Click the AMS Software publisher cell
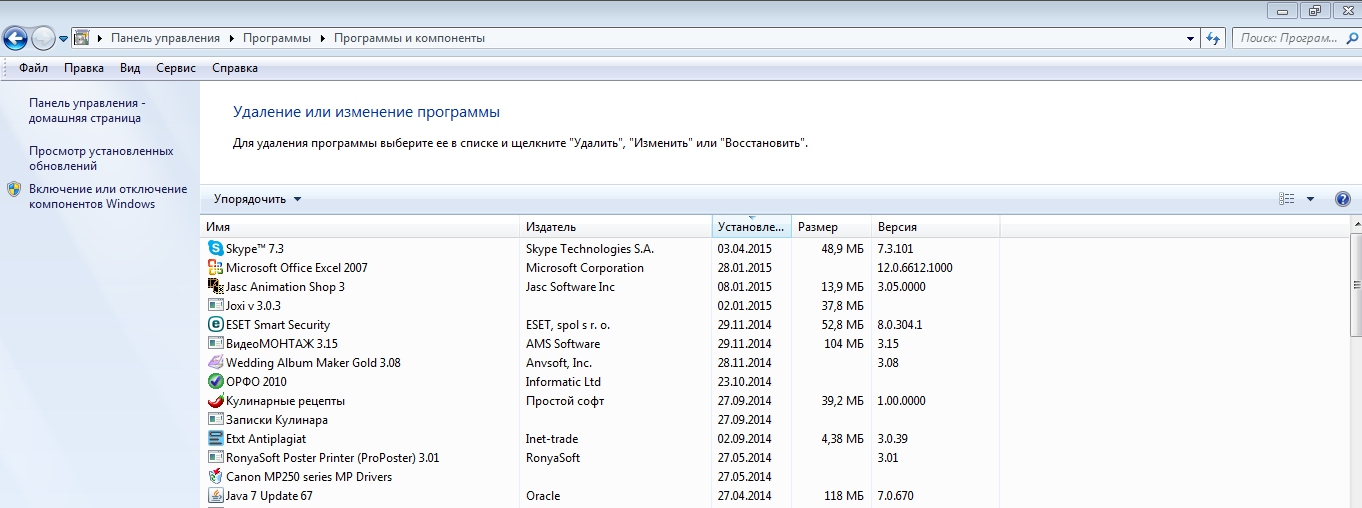Viewport: 1362px width, 508px height. pyautogui.click(x=563, y=343)
